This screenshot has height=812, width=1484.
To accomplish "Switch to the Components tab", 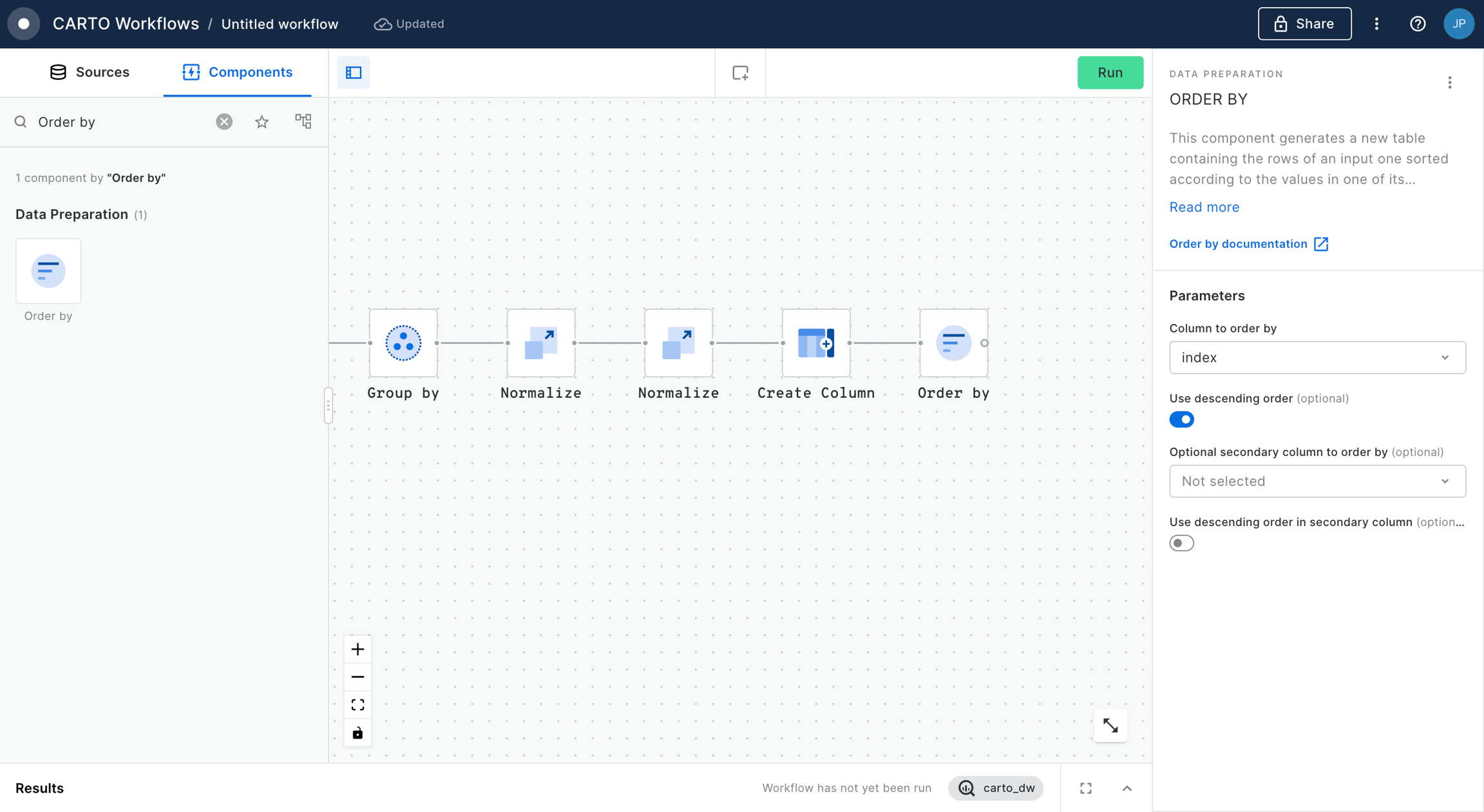I will click(x=238, y=72).
